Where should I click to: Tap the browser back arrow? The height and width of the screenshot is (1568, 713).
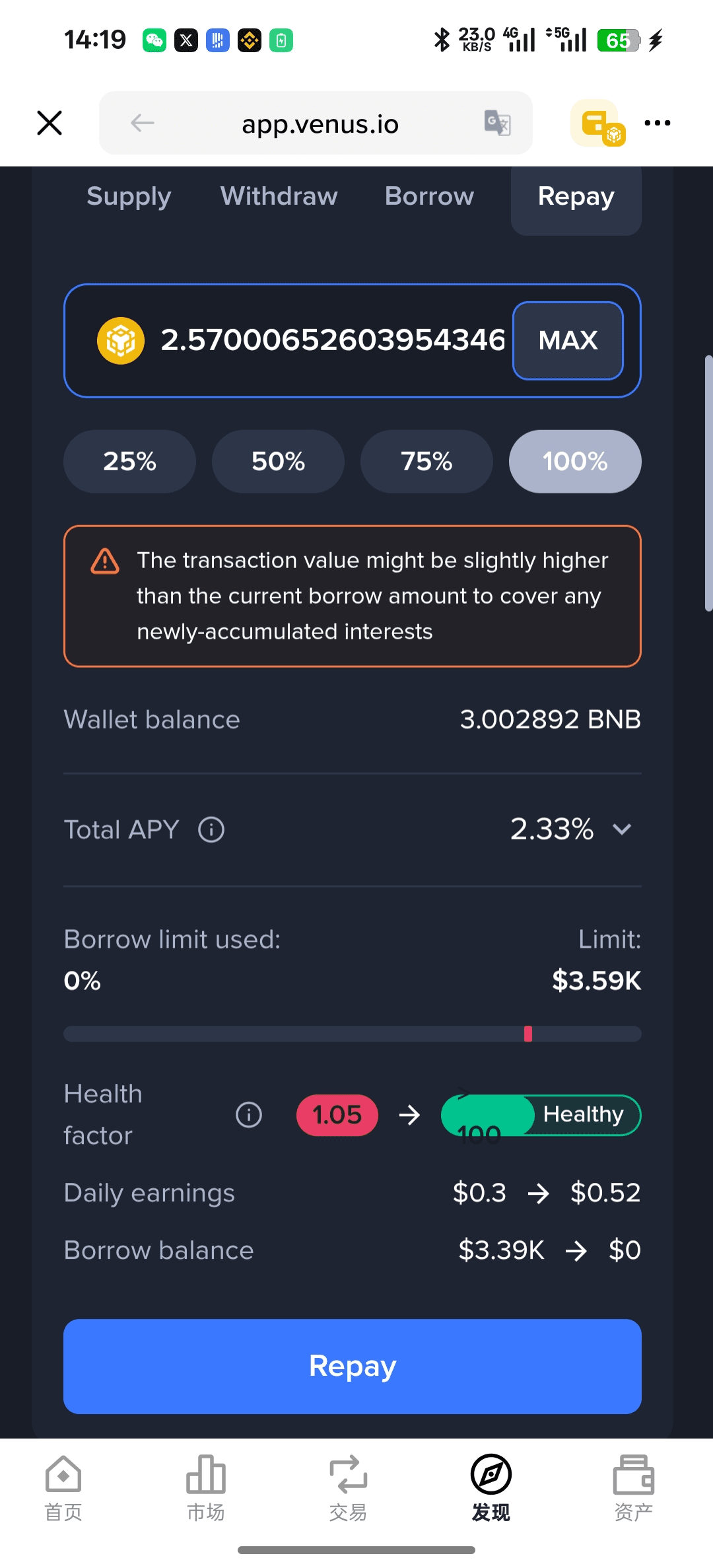click(x=142, y=123)
